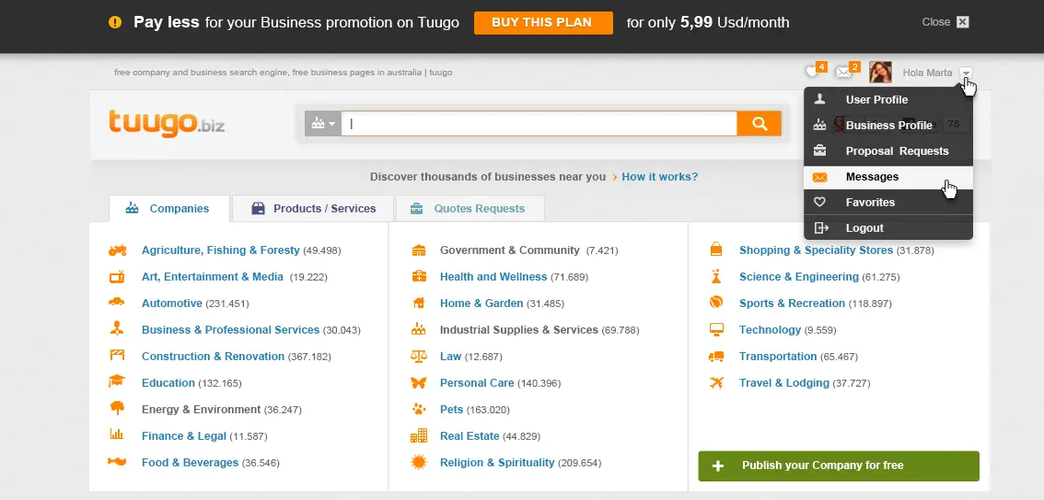1044x500 pixels.
Task: Click Publish your Company for free button
Action: [x=838, y=466]
